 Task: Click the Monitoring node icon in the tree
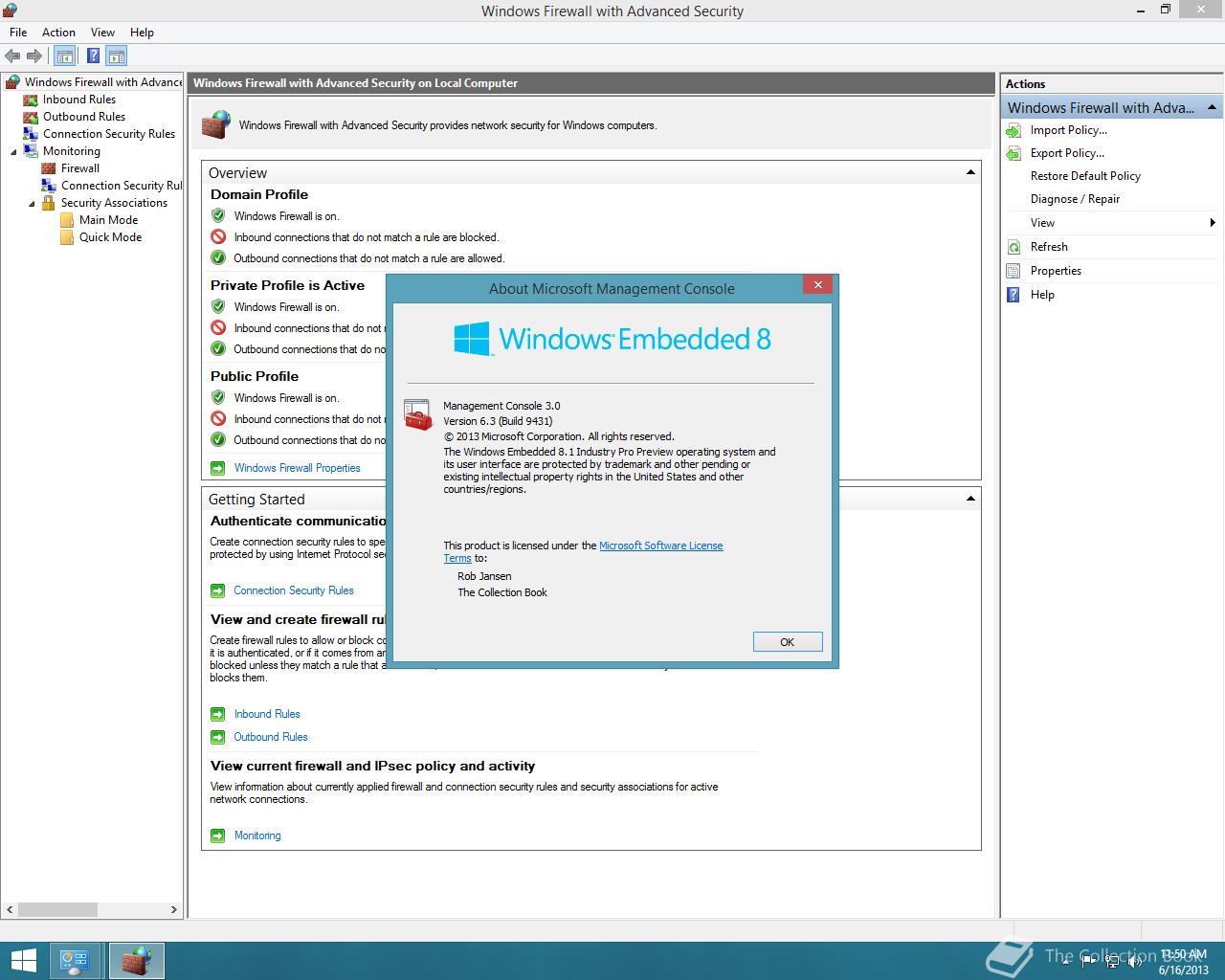(31, 151)
